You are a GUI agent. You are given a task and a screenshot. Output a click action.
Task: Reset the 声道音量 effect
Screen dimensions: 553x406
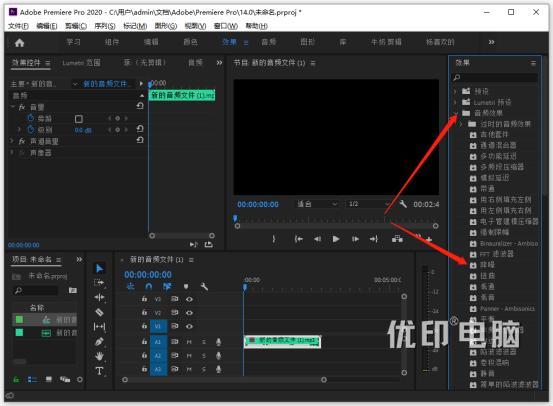140,140
